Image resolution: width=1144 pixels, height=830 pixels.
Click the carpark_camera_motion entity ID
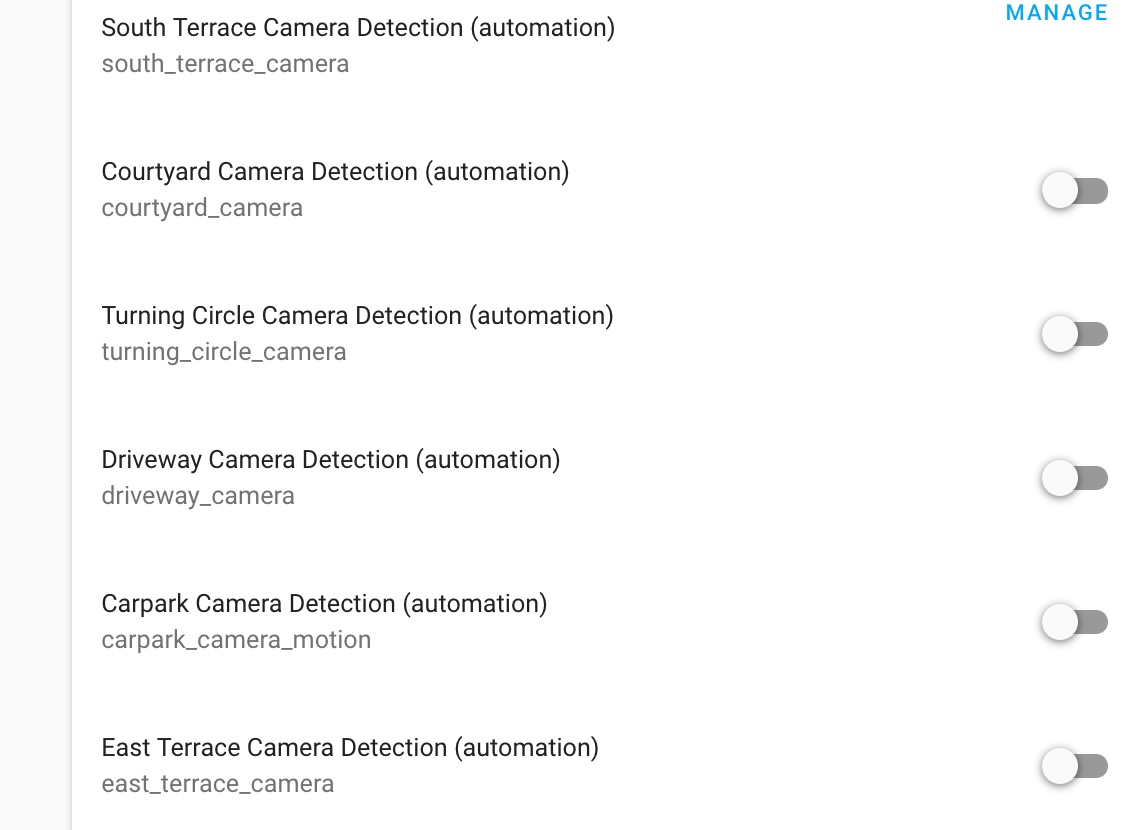[236, 639]
